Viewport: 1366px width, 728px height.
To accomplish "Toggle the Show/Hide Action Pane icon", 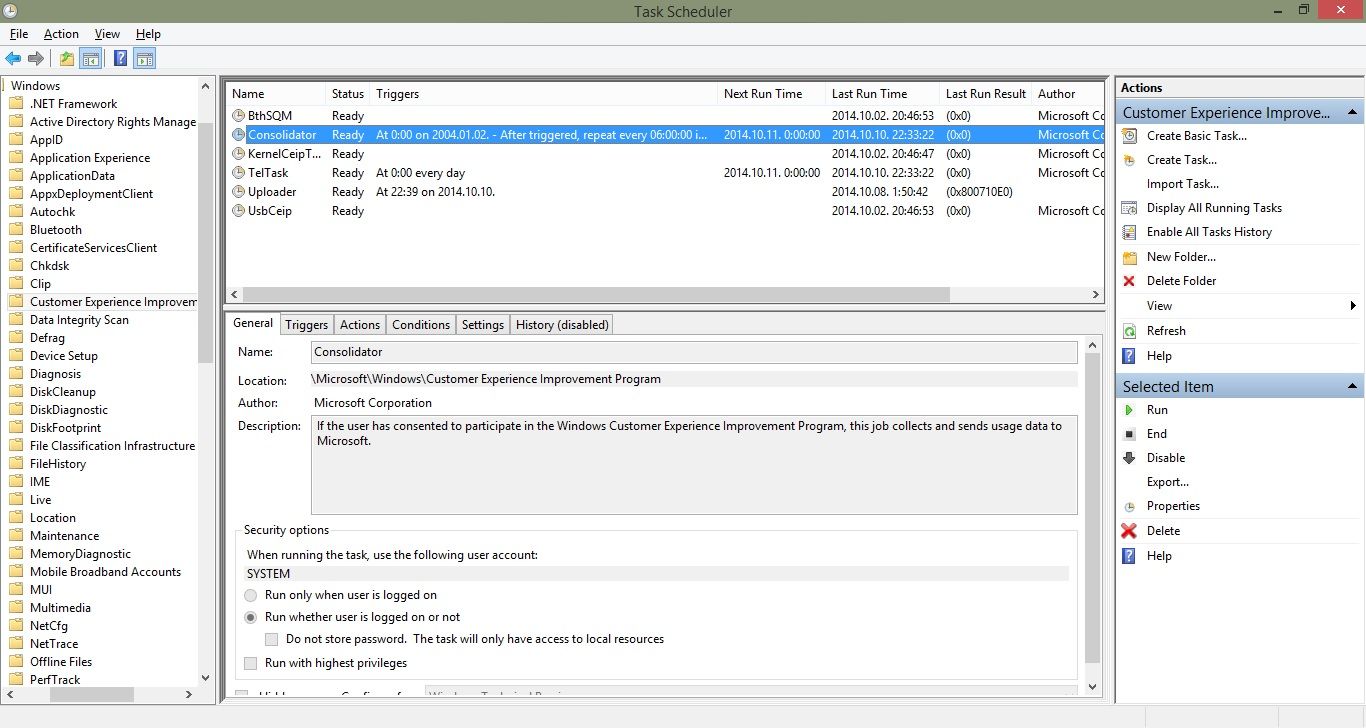I will coord(144,59).
